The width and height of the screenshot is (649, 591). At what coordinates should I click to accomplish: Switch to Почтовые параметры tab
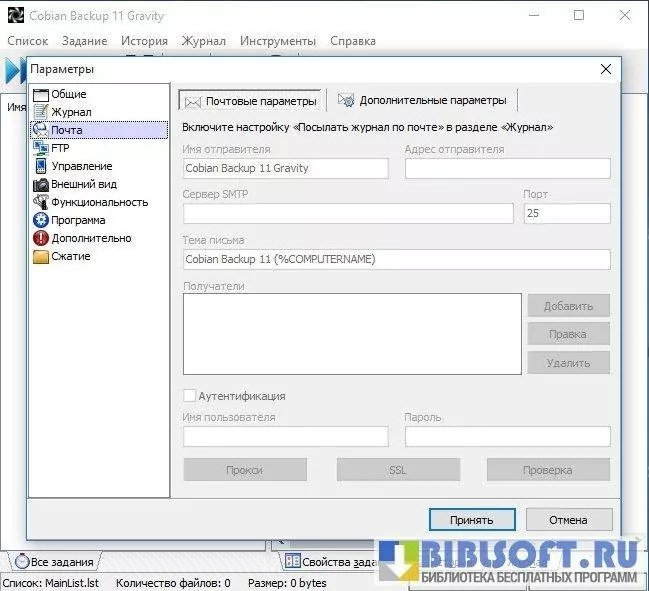[x=252, y=101]
